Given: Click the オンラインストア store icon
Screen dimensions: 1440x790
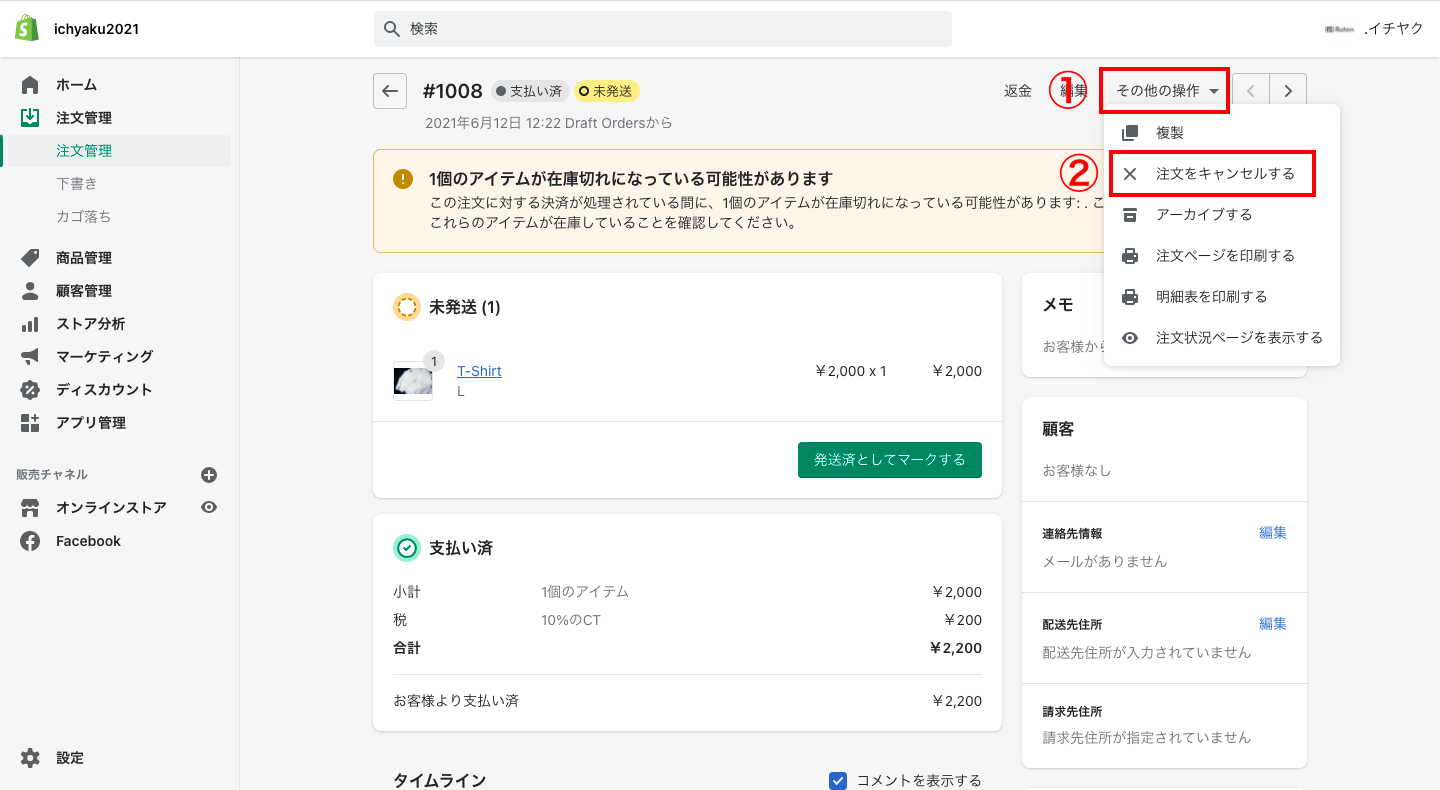Looking at the screenshot, I should tap(30, 508).
